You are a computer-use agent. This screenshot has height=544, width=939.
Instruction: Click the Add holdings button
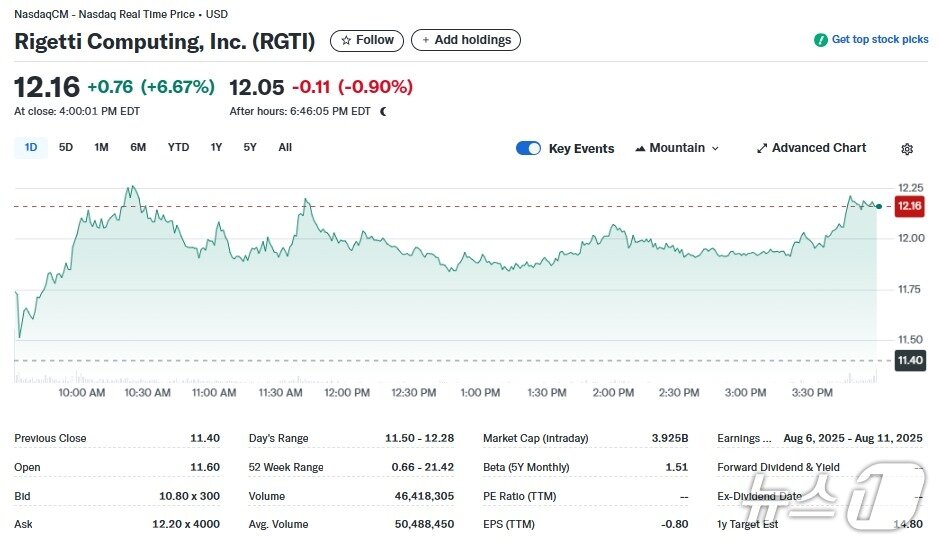pyautogui.click(x=466, y=41)
